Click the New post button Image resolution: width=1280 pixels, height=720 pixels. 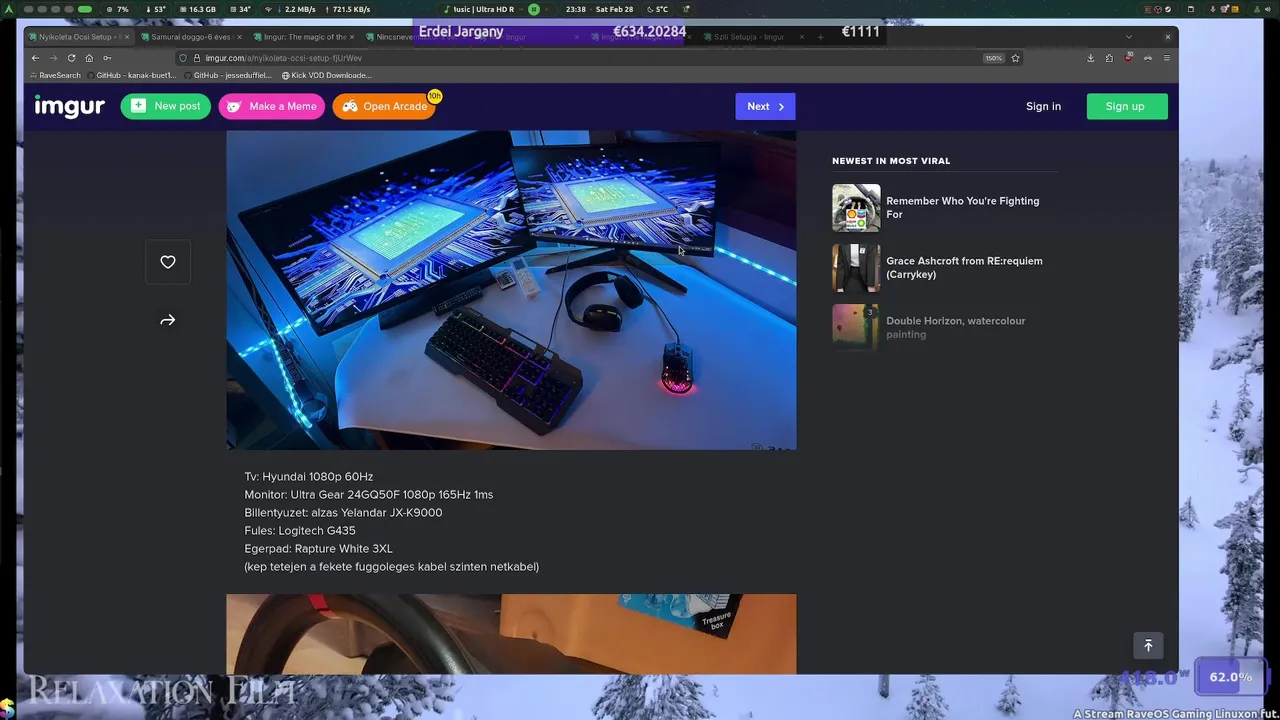165,106
